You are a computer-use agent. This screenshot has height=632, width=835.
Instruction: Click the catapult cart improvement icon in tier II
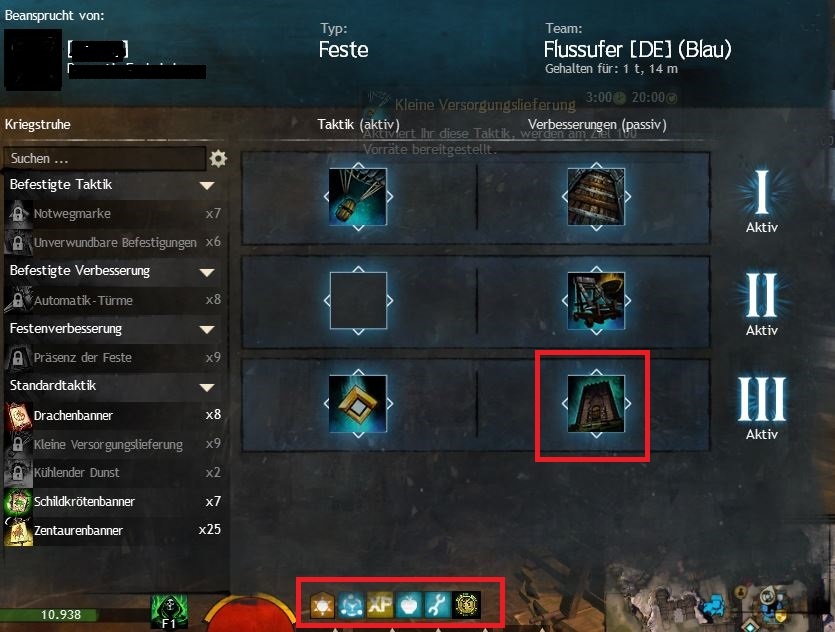tap(596, 300)
